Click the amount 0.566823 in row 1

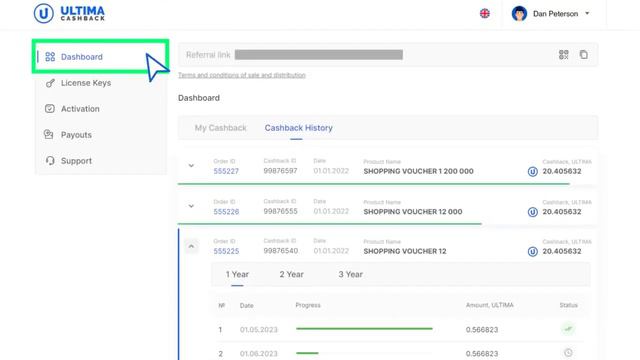click(x=482, y=329)
